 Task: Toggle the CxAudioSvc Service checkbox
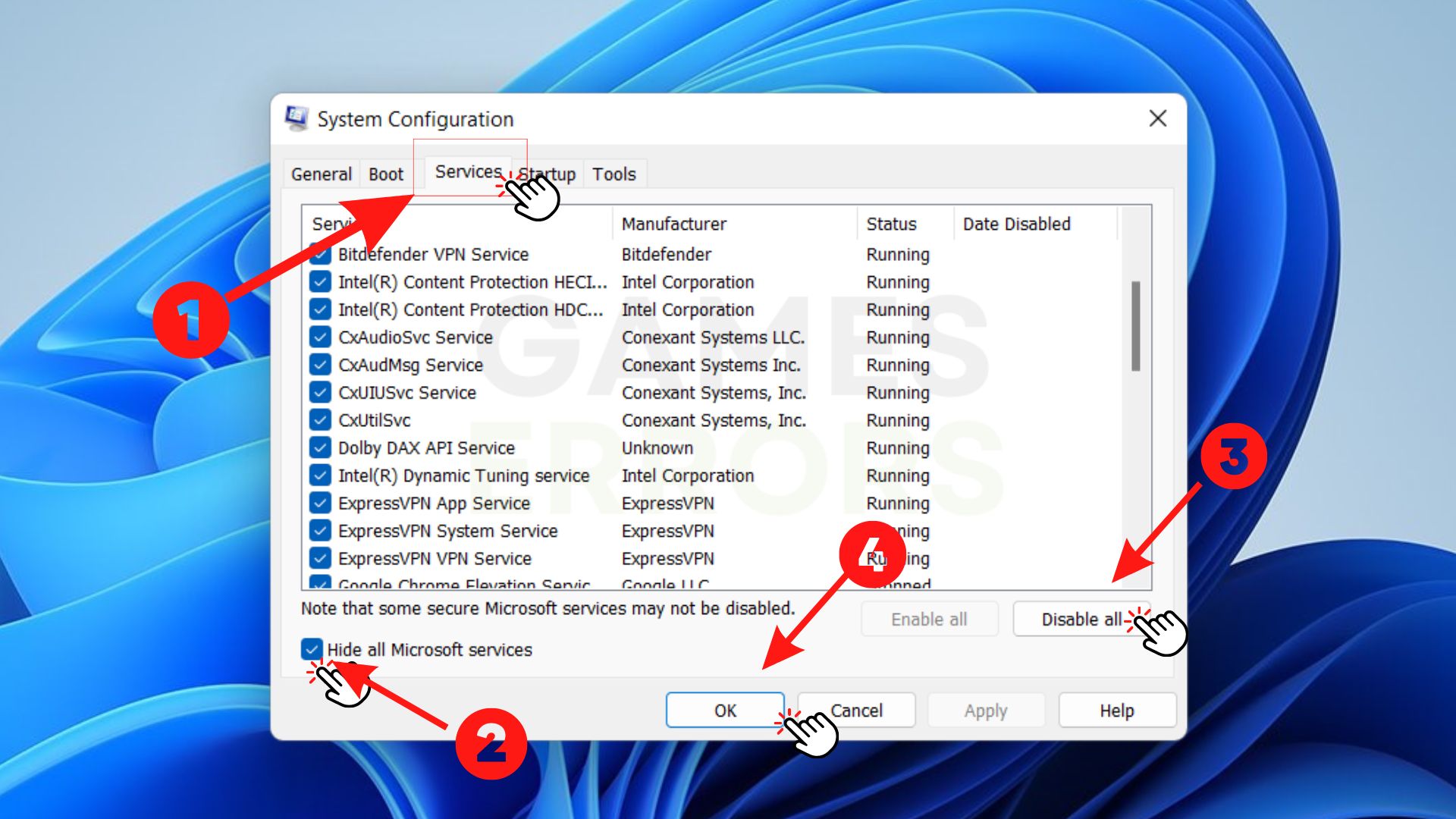(x=320, y=337)
